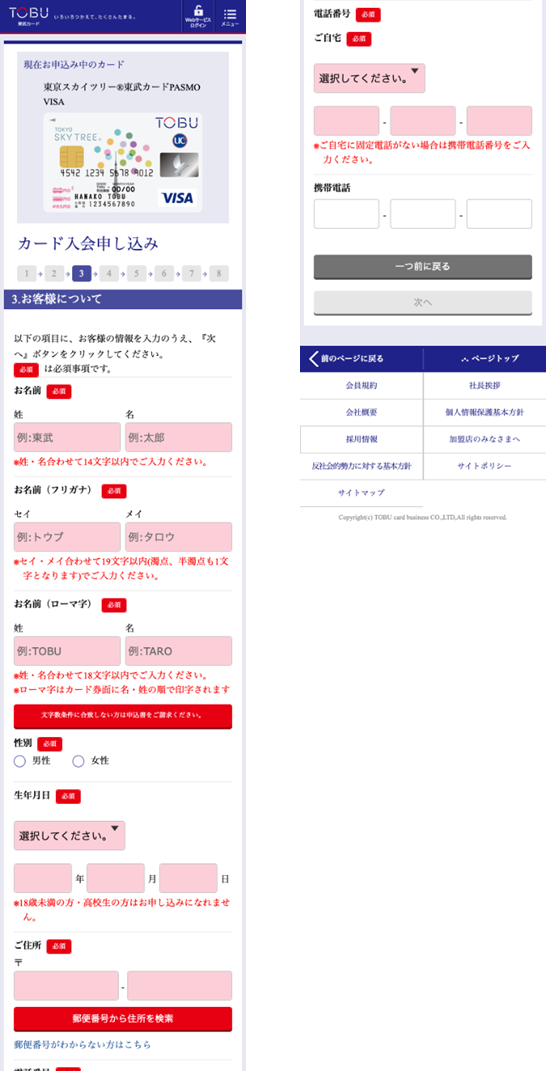Focus the last 携帯電話 number field
The width and height of the screenshot is (546, 1071).
(500, 214)
